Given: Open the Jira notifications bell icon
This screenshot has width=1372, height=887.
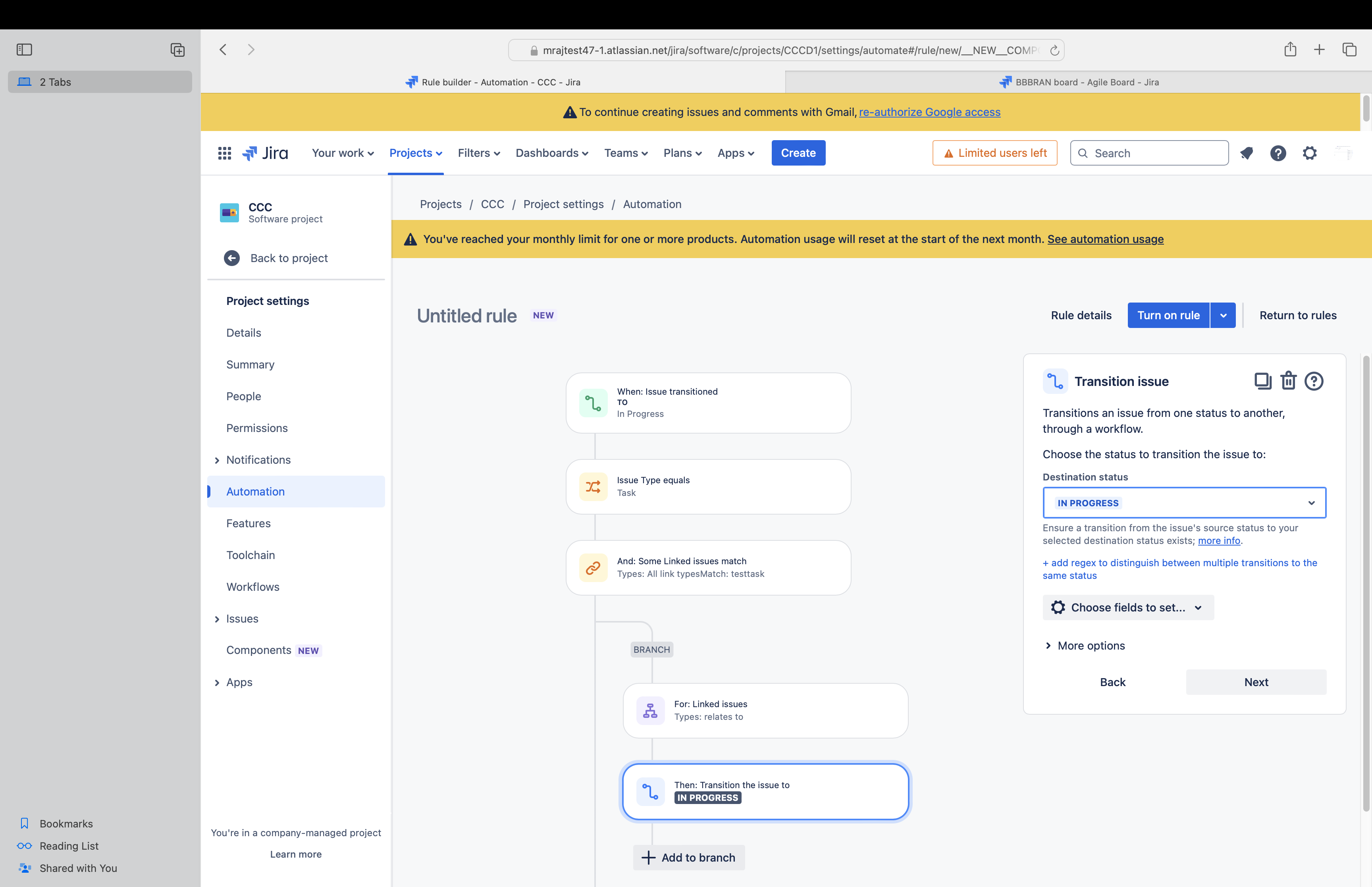Looking at the screenshot, I should (1247, 153).
